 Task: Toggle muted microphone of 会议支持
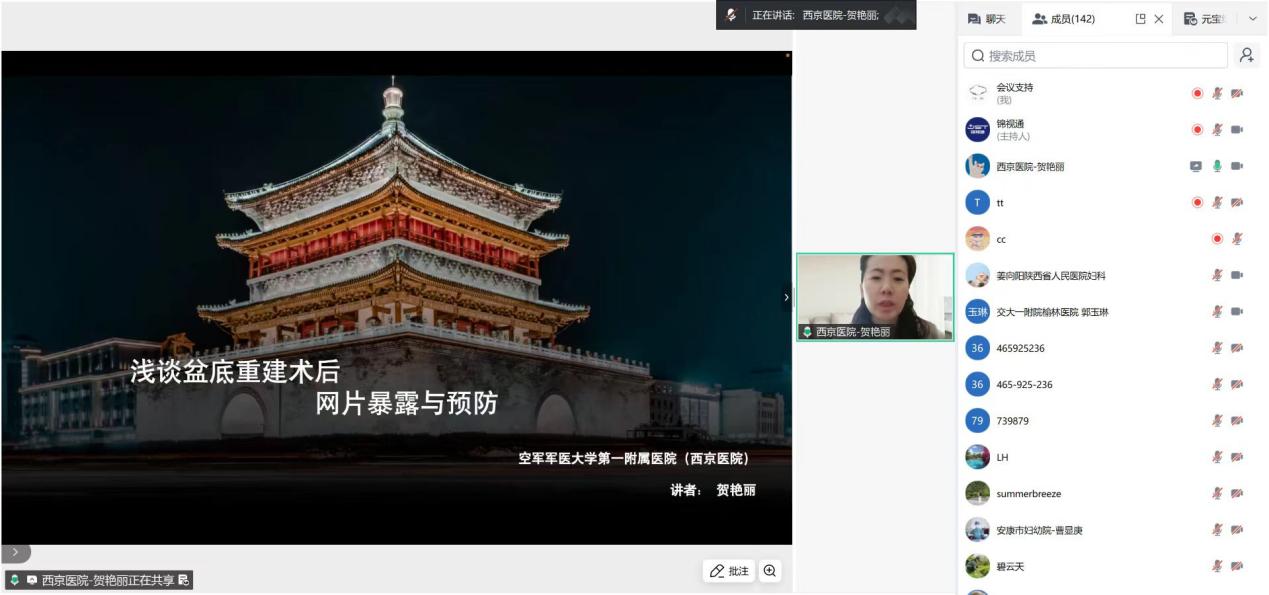pos(1217,93)
